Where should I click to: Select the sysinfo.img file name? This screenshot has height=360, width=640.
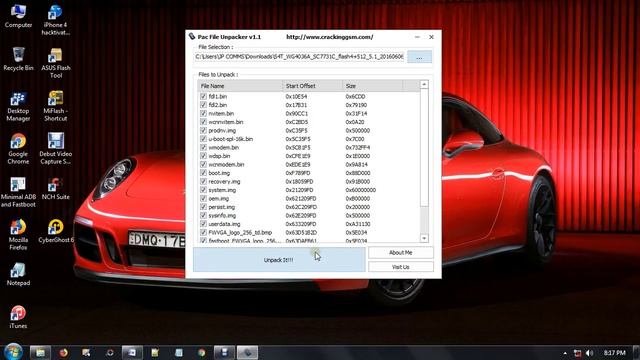pyautogui.click(x=222, y=216)
